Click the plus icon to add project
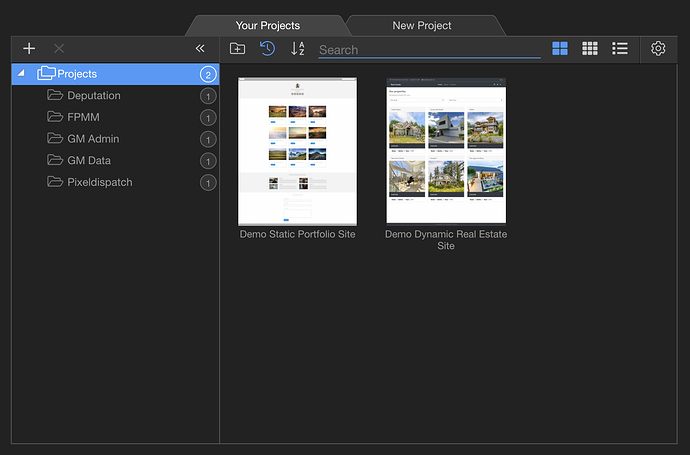The image size is (690, 455). click(29, 48)
